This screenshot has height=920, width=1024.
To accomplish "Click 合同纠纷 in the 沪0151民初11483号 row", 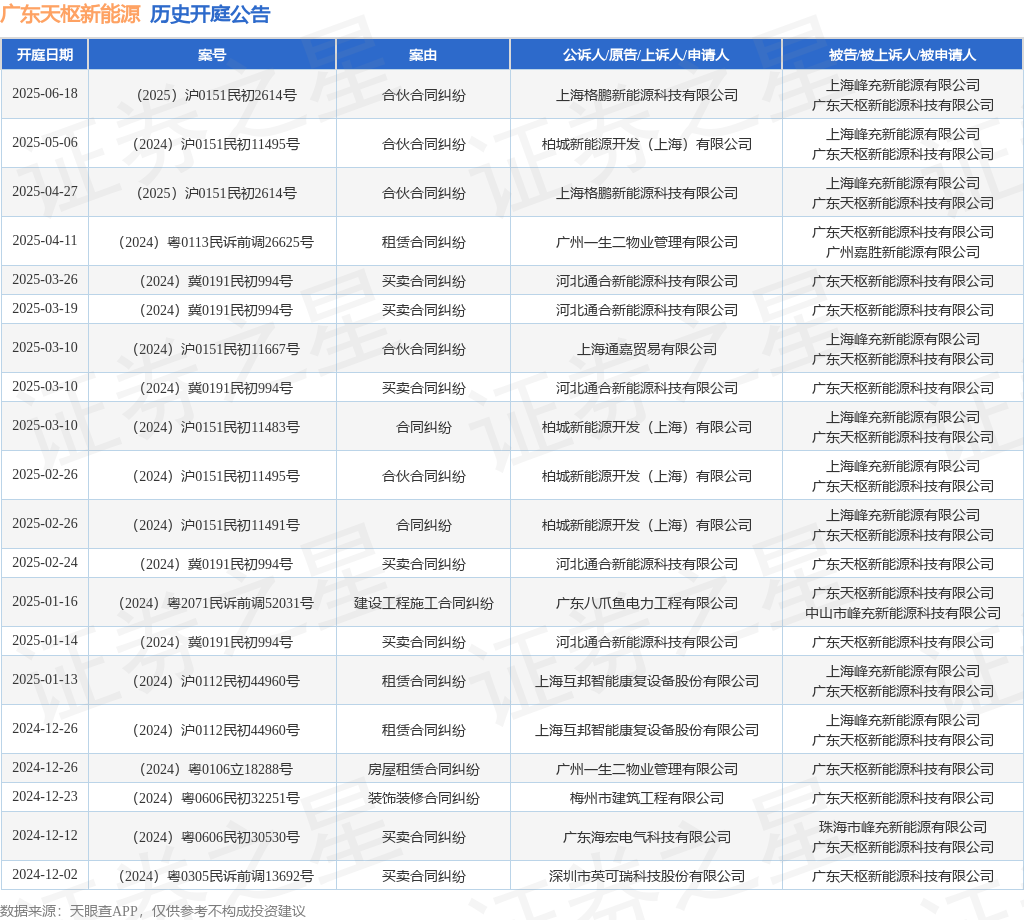I will pyautogui.click(x=423, y=427).
